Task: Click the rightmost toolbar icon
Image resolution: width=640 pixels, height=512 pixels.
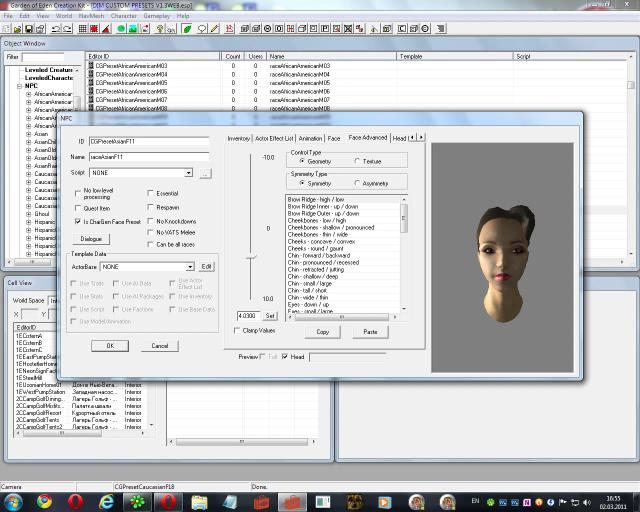Action: click(440, 29)
